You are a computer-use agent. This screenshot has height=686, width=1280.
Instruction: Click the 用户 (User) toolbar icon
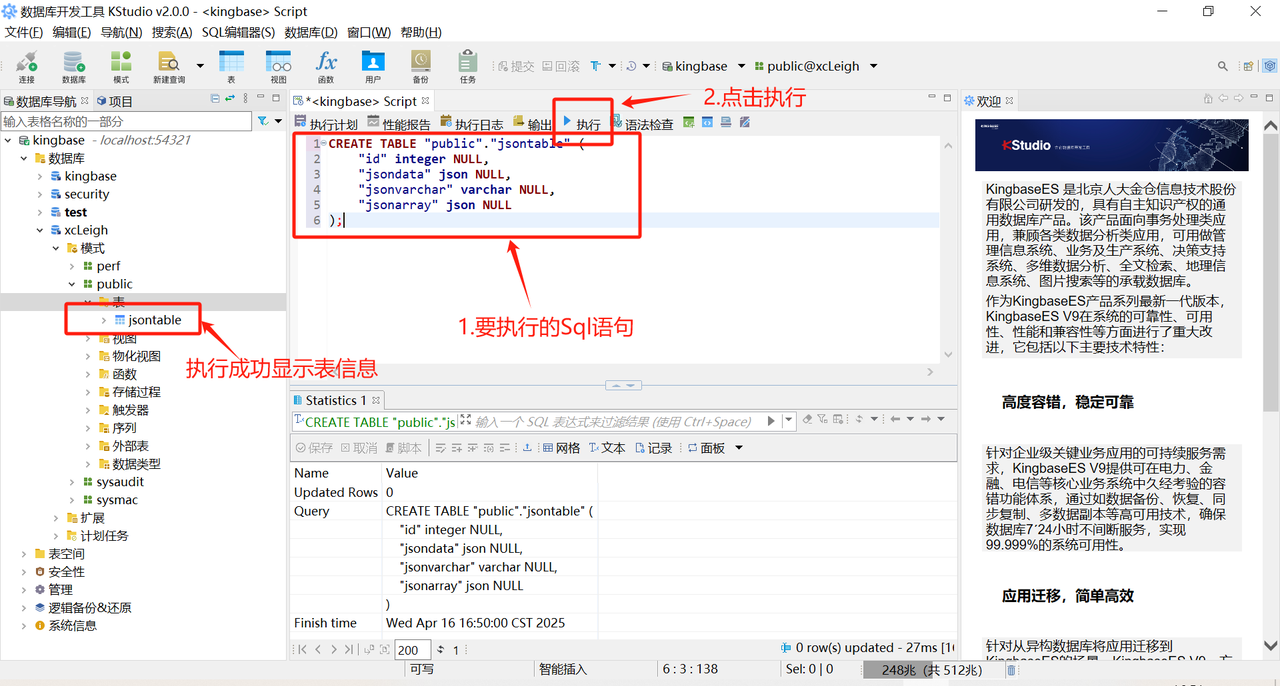click(373, 66)
